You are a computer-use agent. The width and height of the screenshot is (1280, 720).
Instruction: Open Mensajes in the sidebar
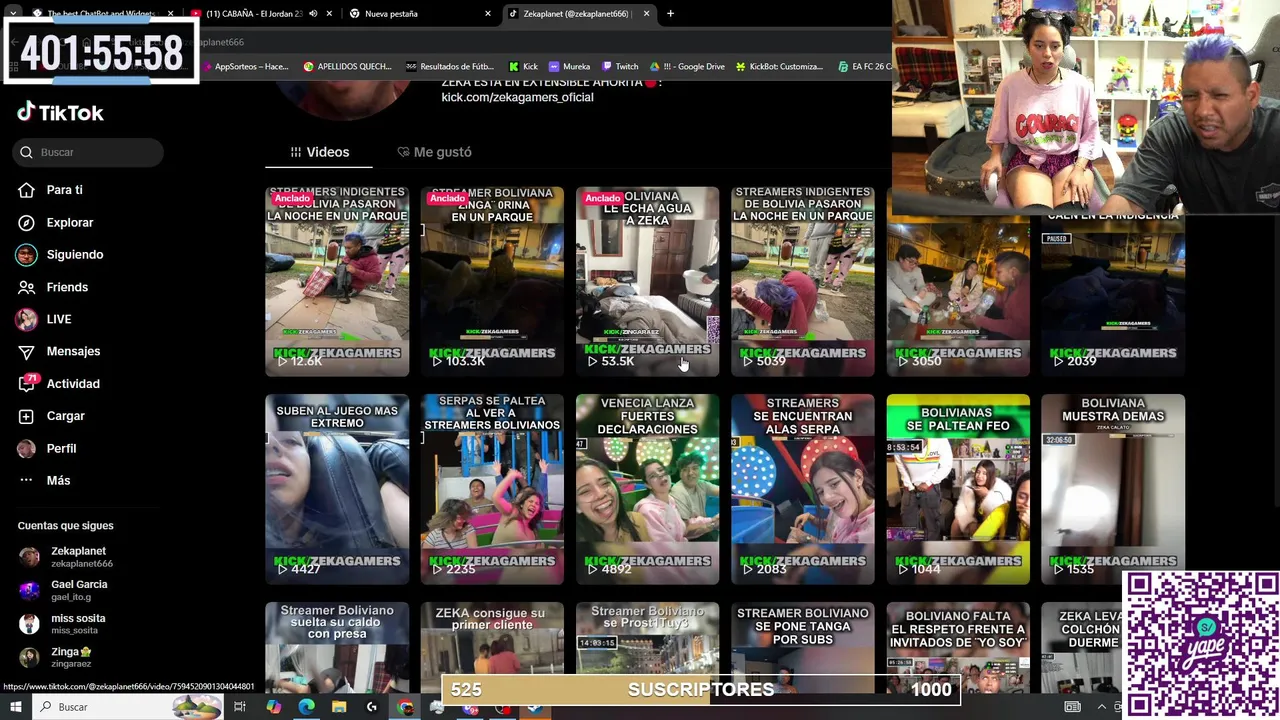click(73, 351)
